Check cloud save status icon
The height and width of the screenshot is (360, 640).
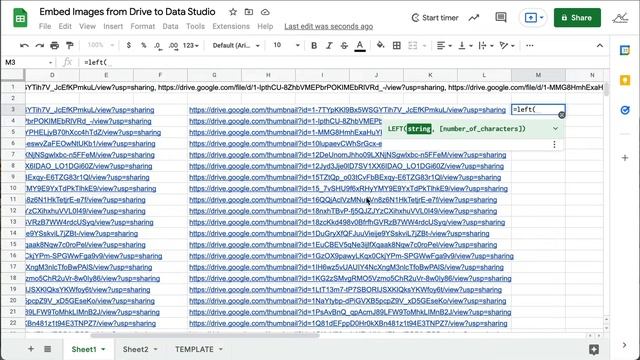click(x=265, y=12)
